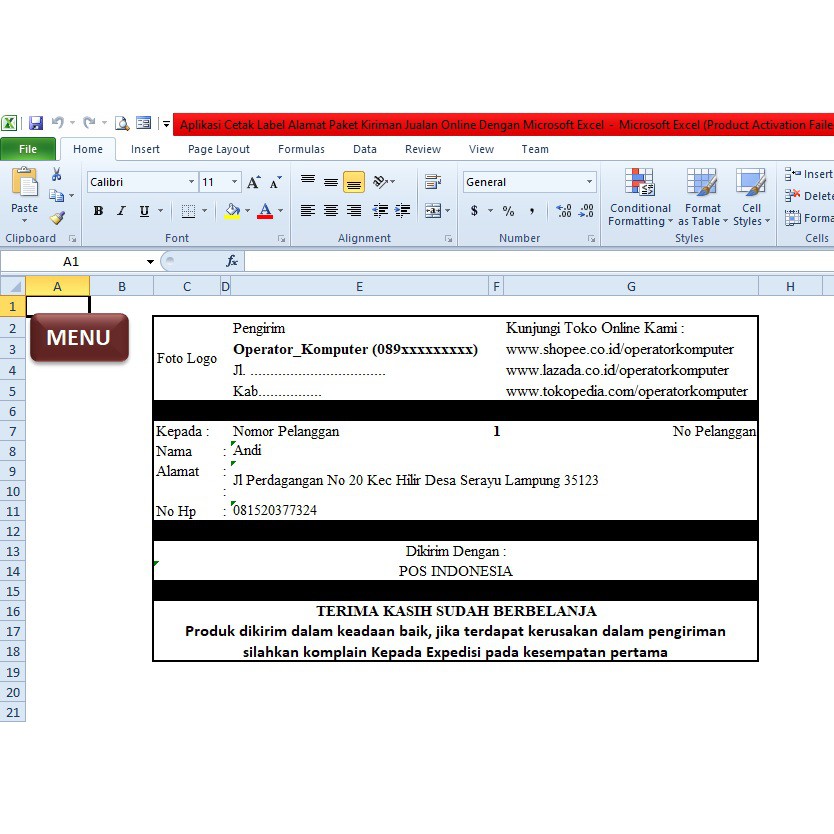Apply Accounting dollar number format

(474, 211)
